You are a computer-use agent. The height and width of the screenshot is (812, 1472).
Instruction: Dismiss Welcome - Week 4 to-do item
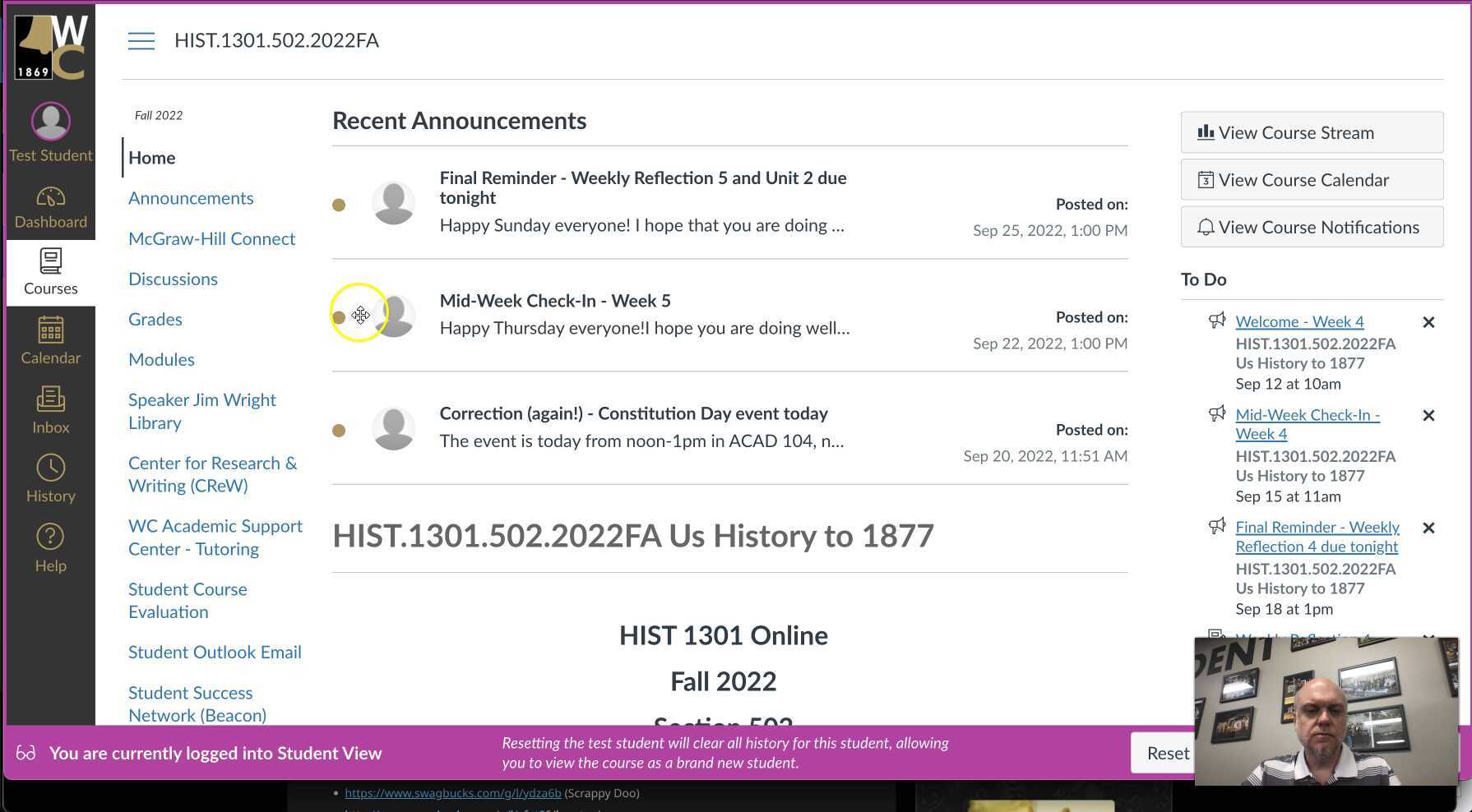click(x=1428, y=322)
